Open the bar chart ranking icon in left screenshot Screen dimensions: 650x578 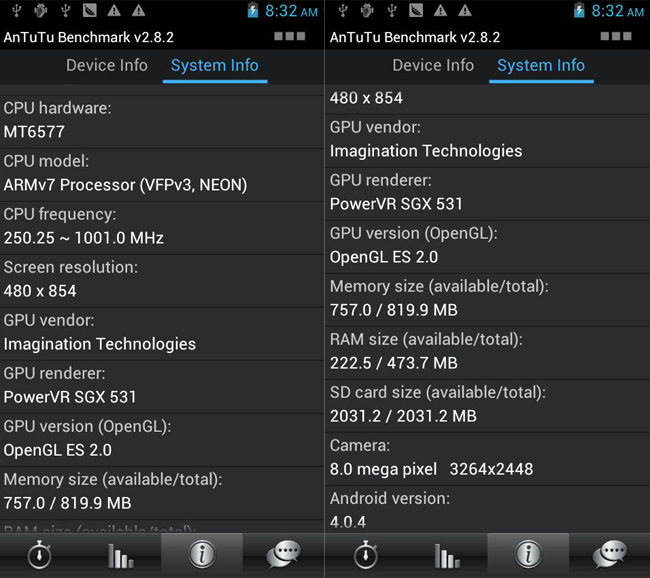pyautogui.click(x=121, y=556)
